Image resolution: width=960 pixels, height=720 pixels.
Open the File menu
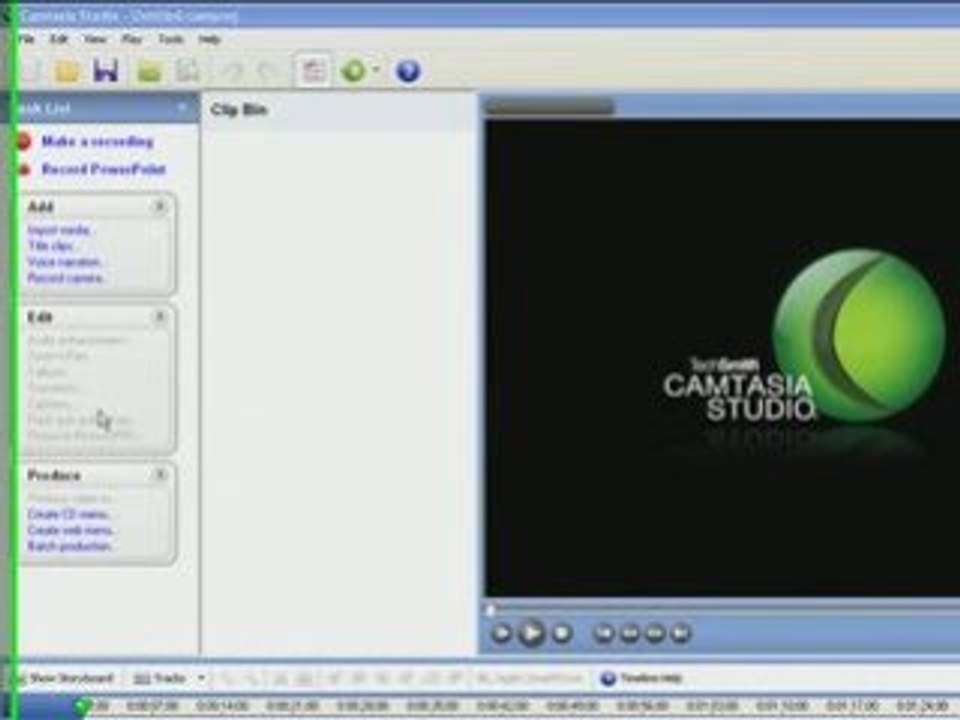tap(26, 39)
